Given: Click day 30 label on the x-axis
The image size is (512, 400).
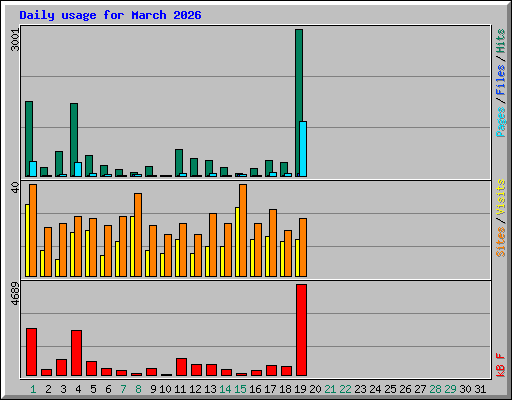Looking at the screenshot, I should 465,389.
